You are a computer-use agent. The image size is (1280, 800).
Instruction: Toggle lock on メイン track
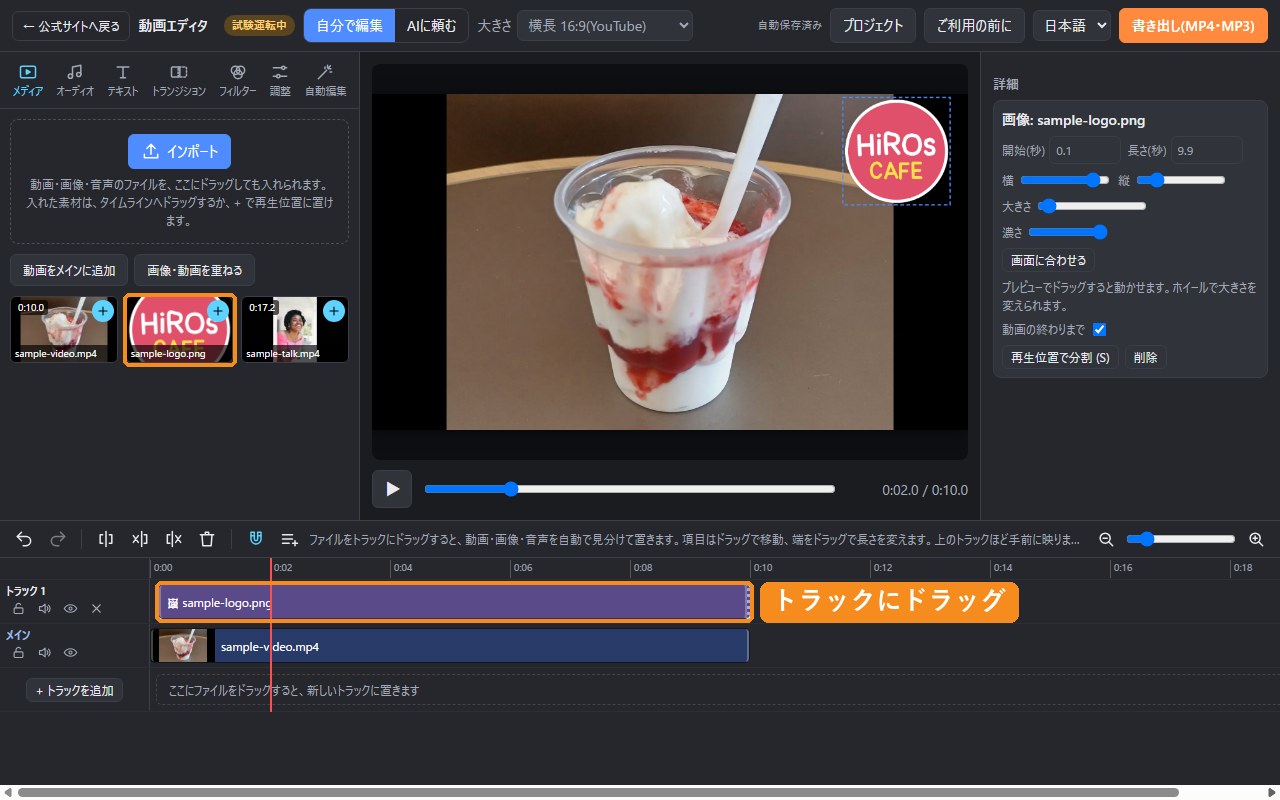pos(18,652)
